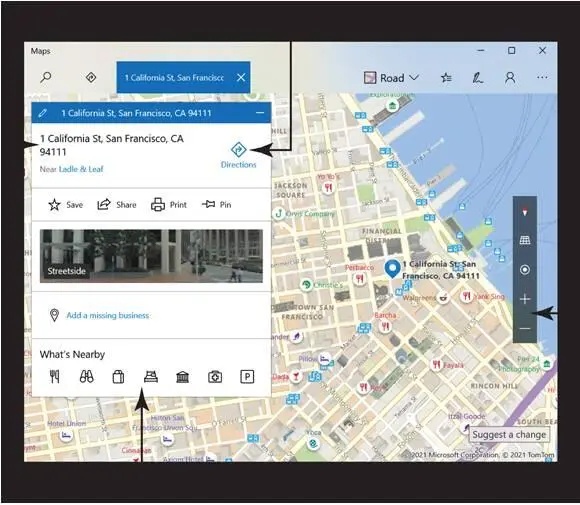This screenshot has height=505, width=580.
Task: Get Directions to 1 California St
Action: [x=239, y=155]
